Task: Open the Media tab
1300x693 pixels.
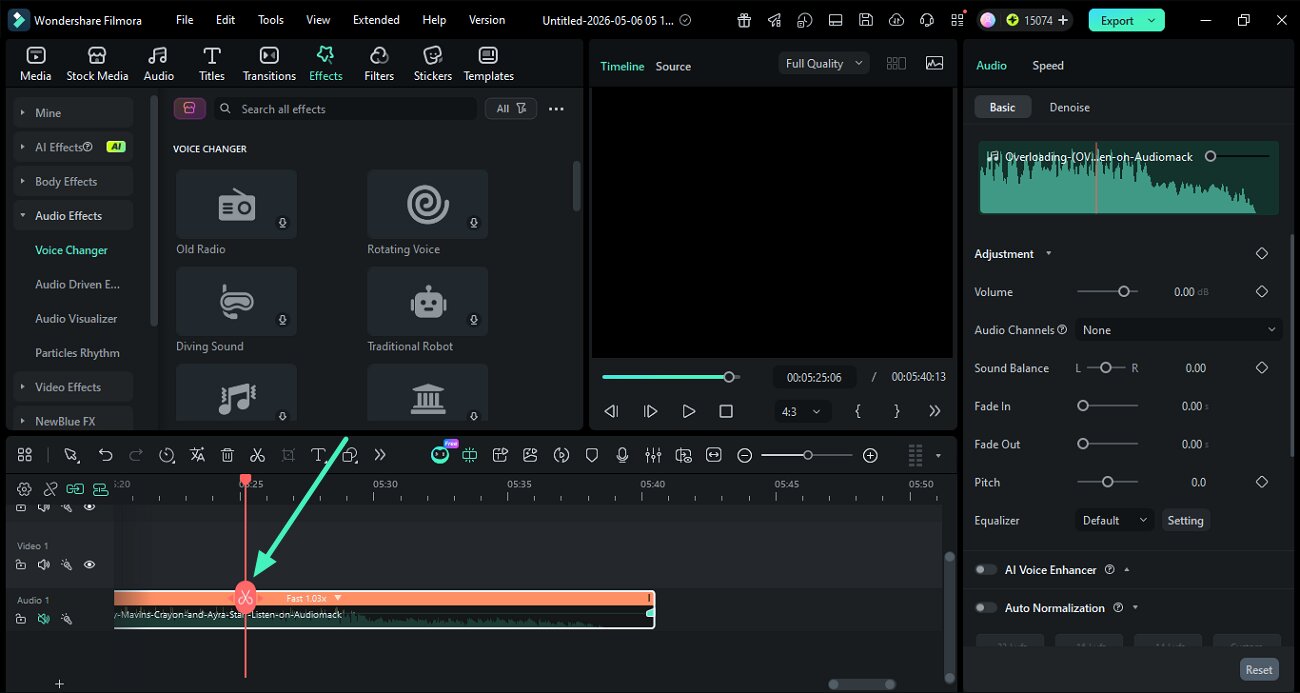Action: (35, 64)
